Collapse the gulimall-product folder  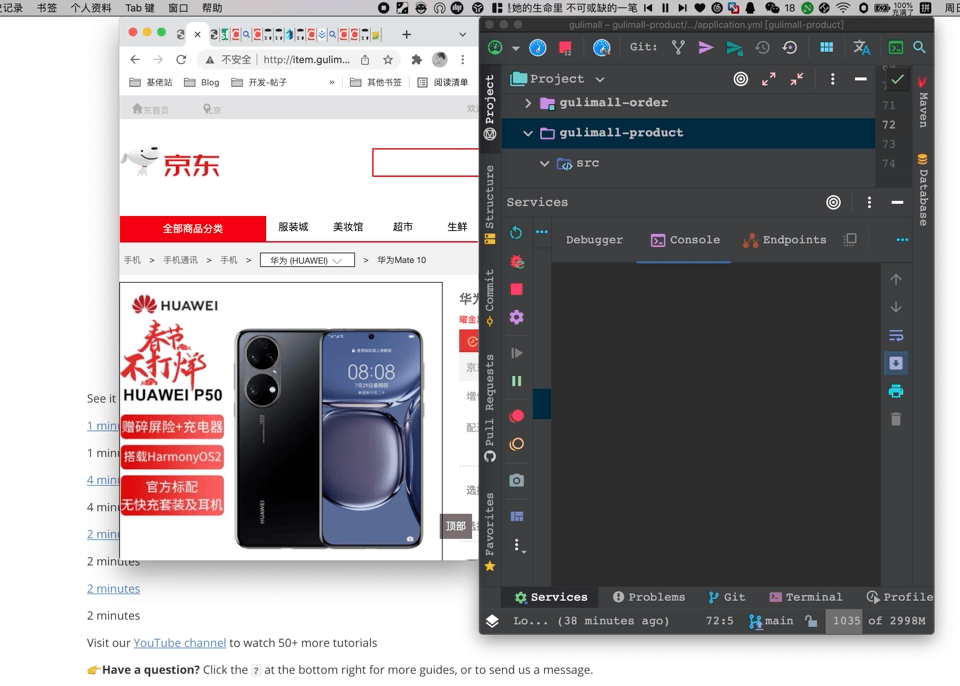[x=528, y=133]
